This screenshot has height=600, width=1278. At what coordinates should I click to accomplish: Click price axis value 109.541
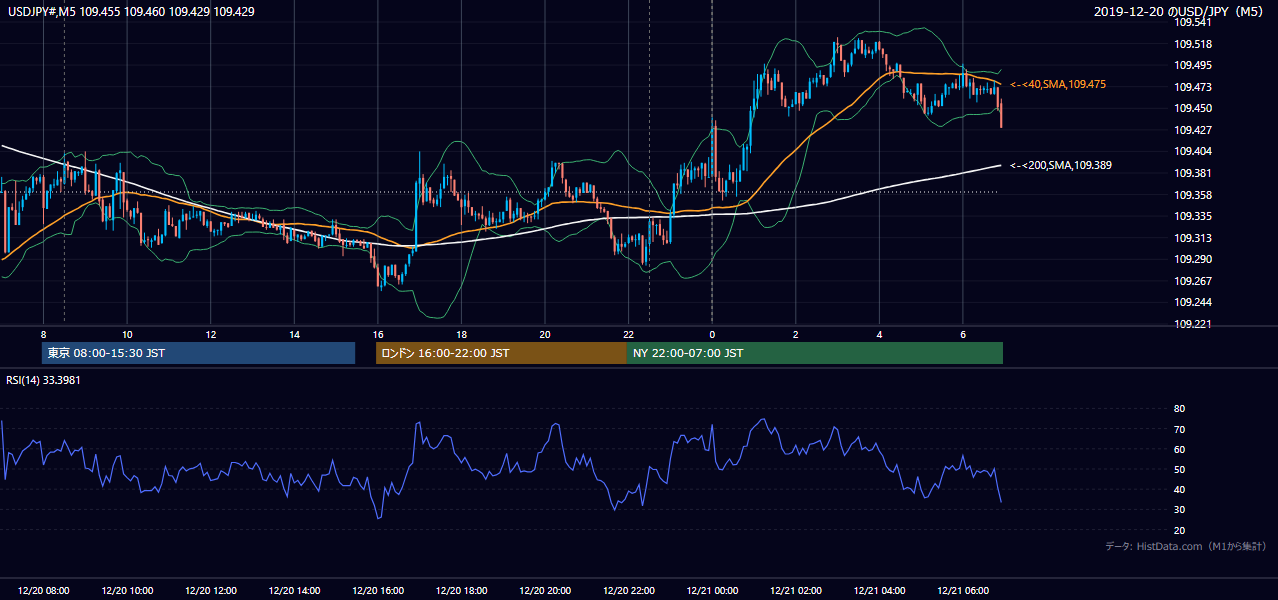[x=1192, y=22]
